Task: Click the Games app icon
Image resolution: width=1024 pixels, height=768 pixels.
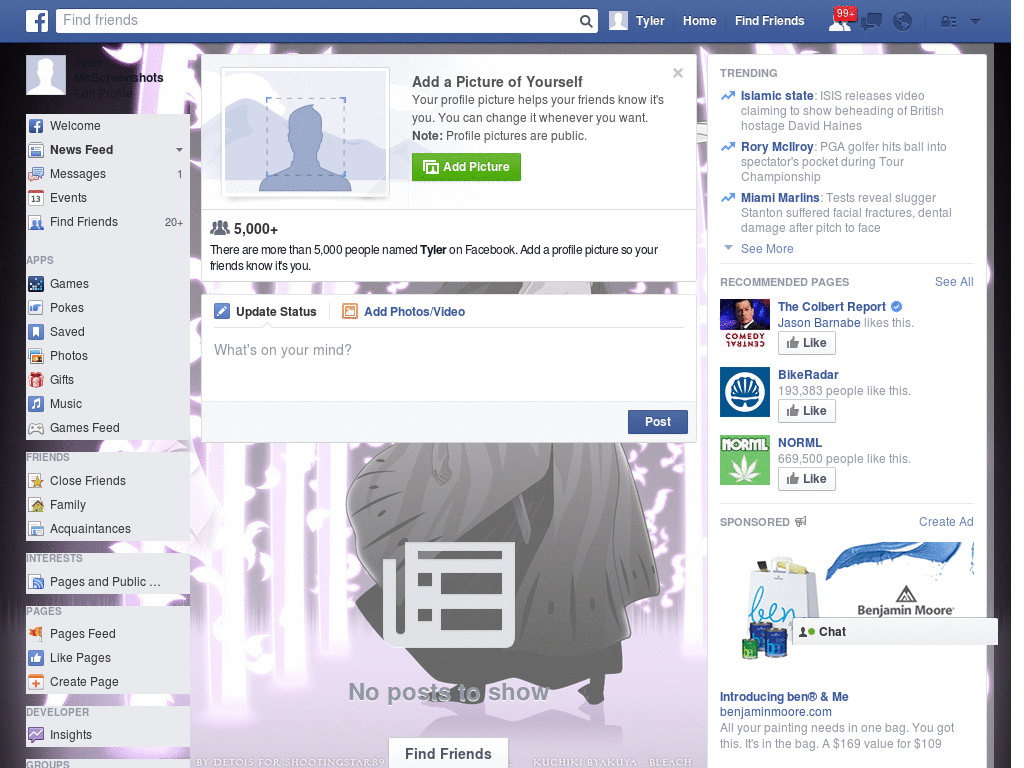Action: [36, 284]
